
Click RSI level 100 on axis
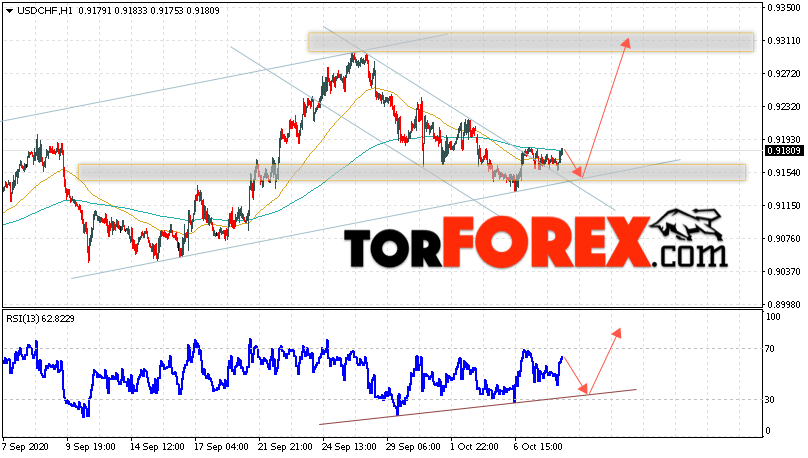[x=773, y=317]
